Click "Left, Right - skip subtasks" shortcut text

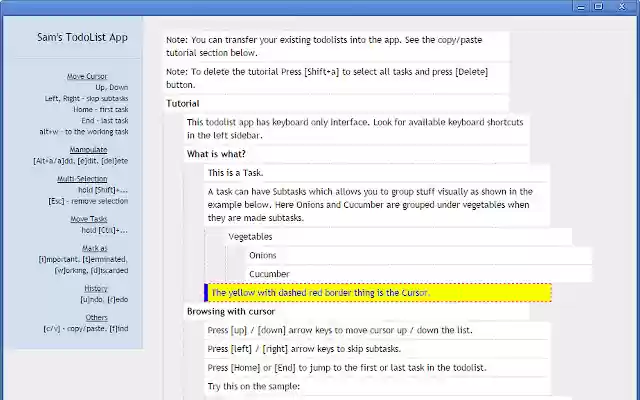click(x=87, y=98)
